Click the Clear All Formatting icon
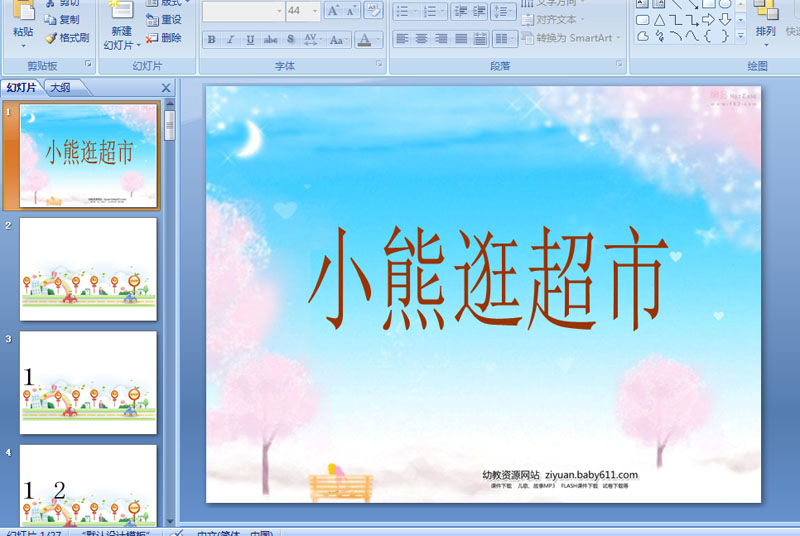800x536 pixels. [373, 11]
